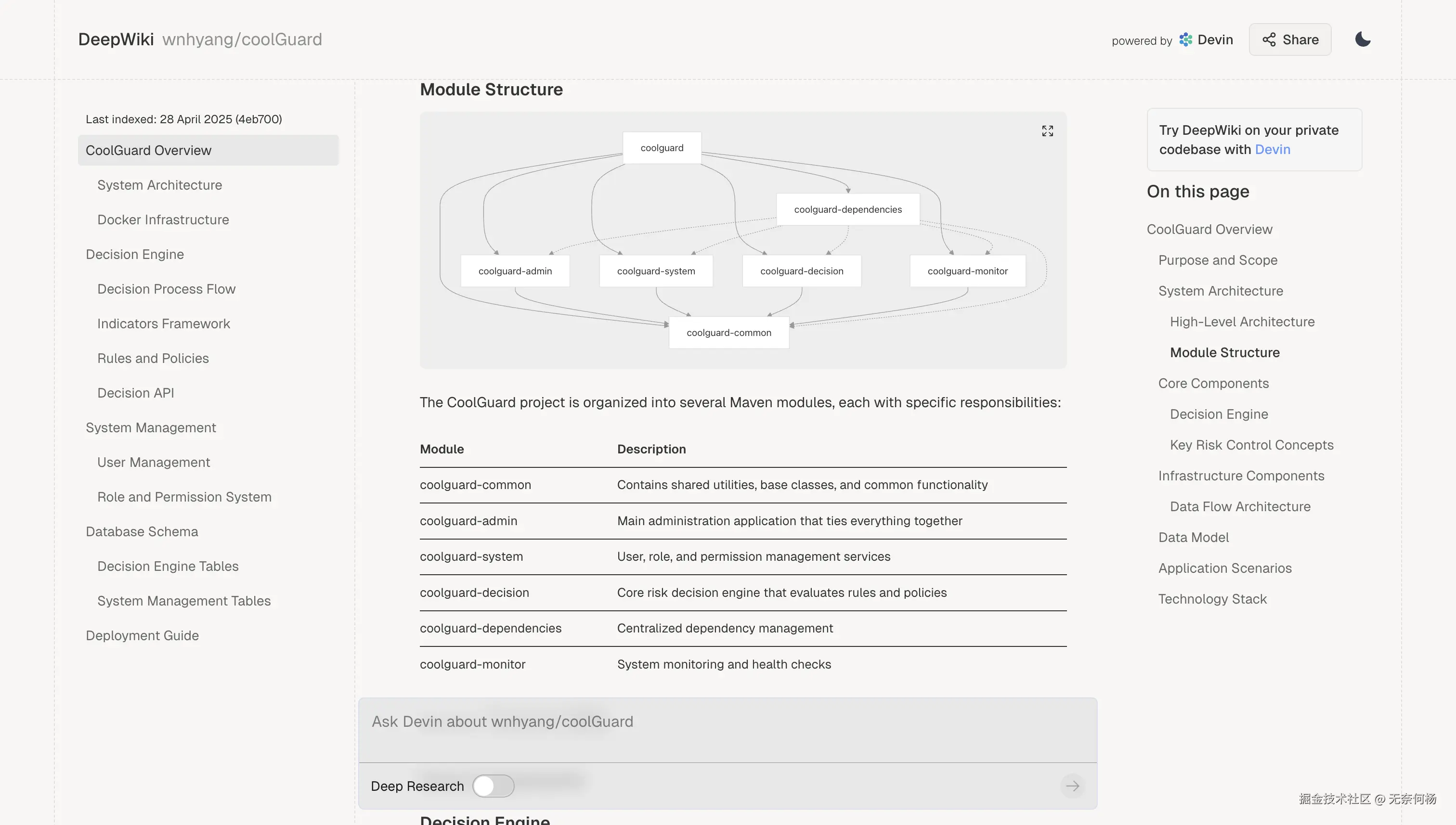Click the coolguard-common diagram node
The image size is (1456, 825).
pos(728,333)
